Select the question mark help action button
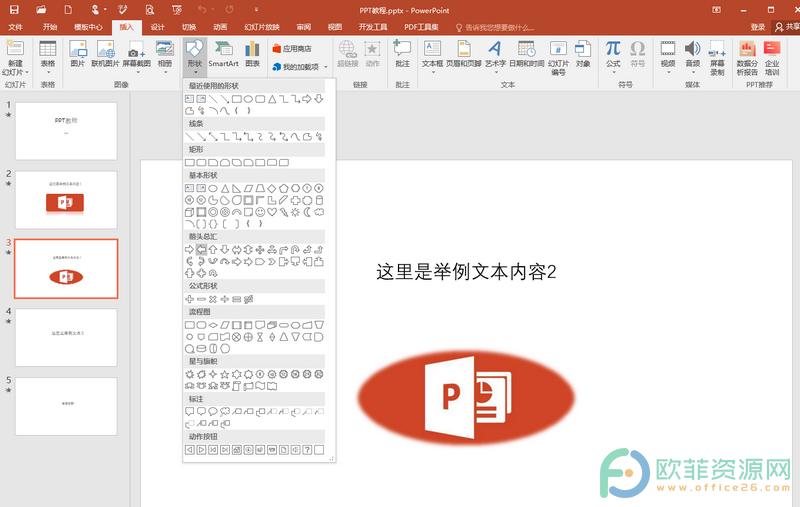 [x=307, y=450]
